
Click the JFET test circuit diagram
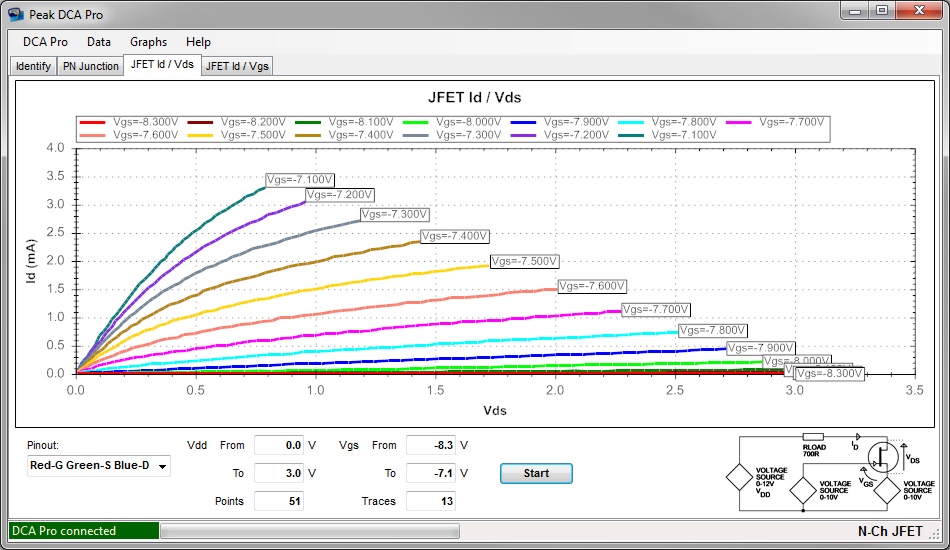click(831, 472)
